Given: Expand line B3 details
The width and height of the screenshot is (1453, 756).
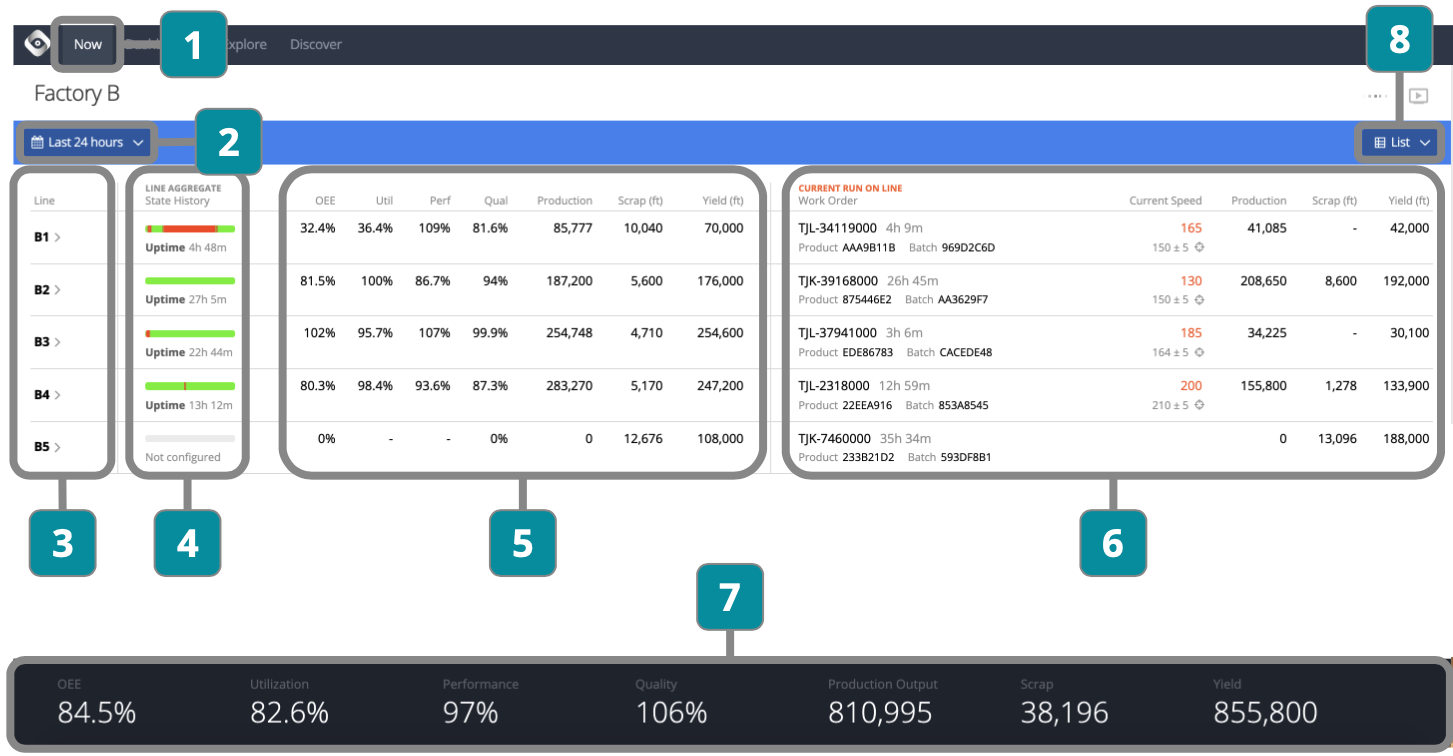Looking at the screenshot, I should 48,342.
